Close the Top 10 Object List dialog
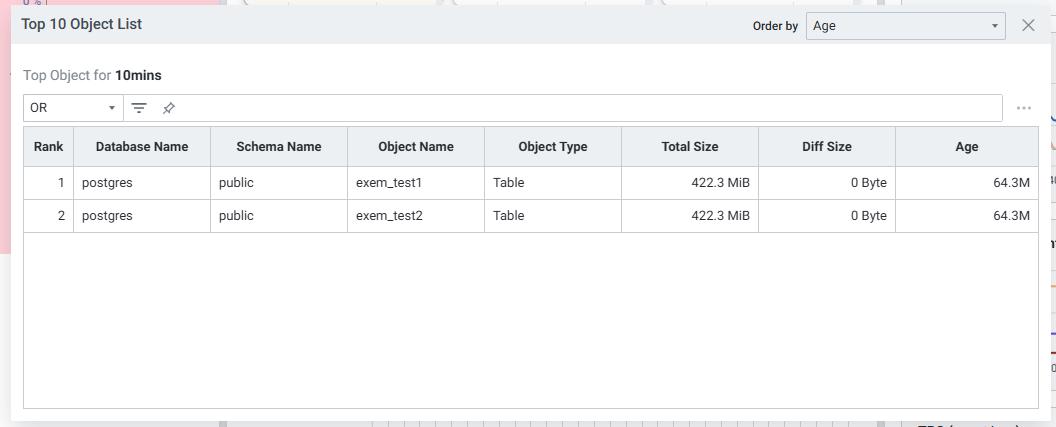 click(1028, 25)
